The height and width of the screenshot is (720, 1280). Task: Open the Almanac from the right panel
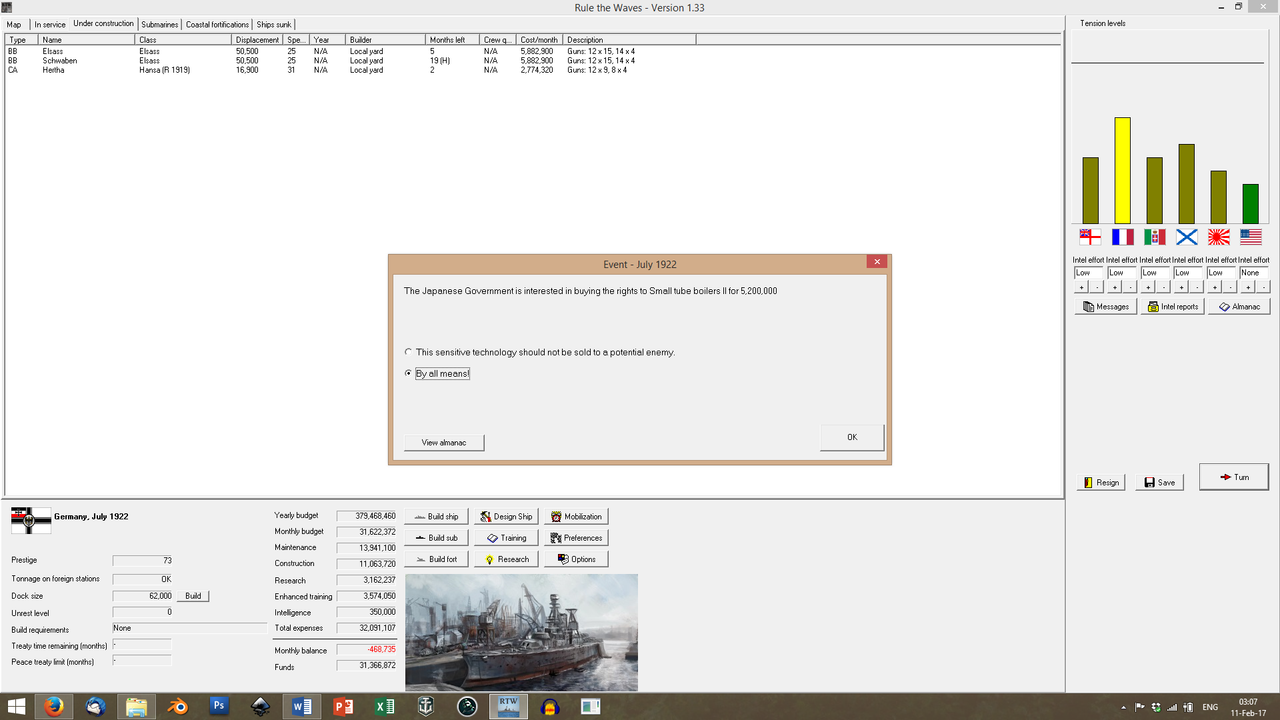point(1239,306)
